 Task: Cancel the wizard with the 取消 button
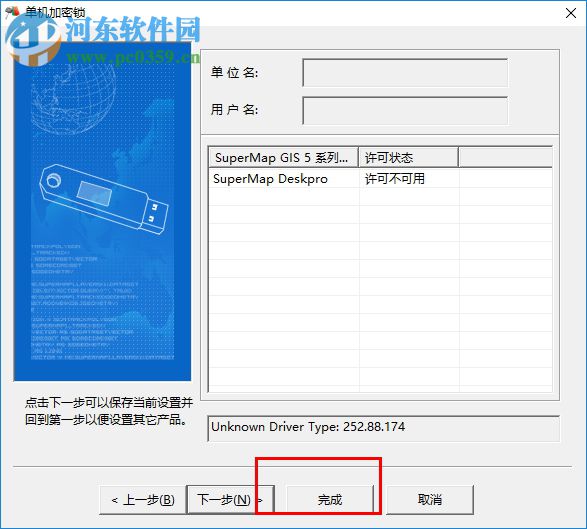[430, 499]
